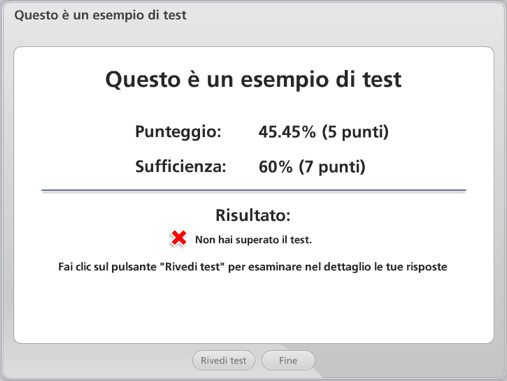
Task: Click the red X failed-result icon
Action: (x=179, y=238)
